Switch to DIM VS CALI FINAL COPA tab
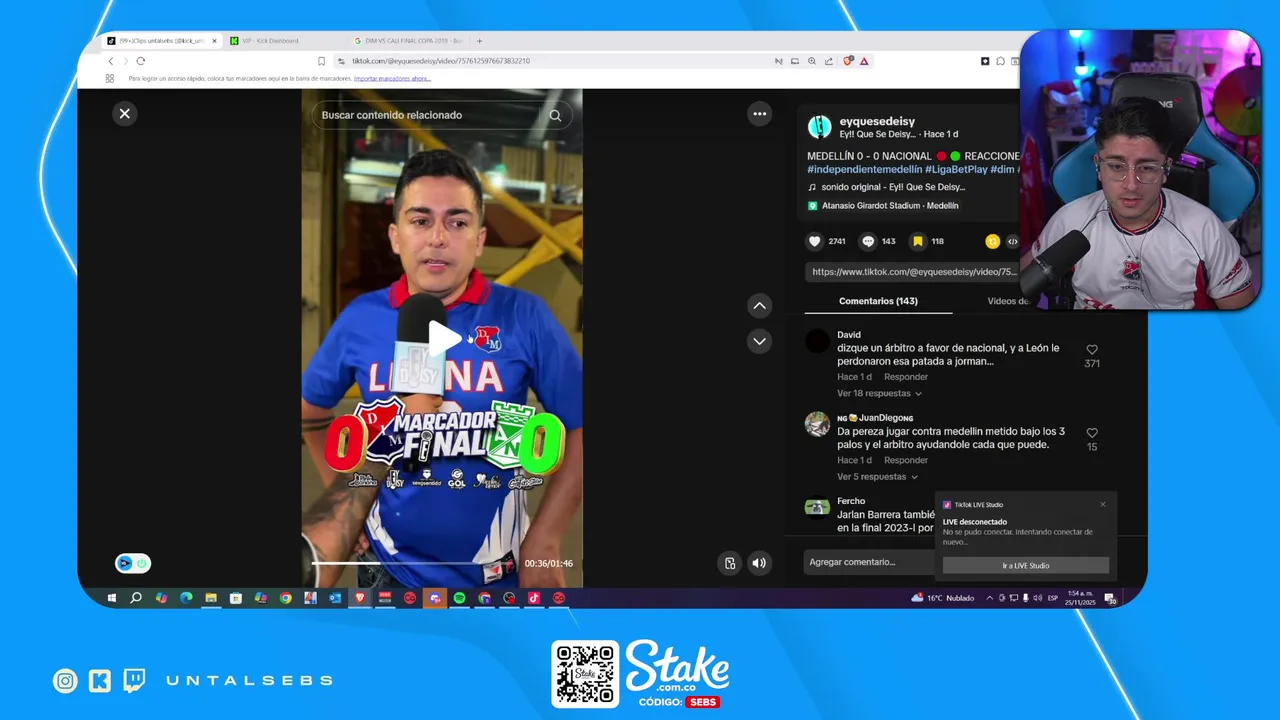 (412, 41)
